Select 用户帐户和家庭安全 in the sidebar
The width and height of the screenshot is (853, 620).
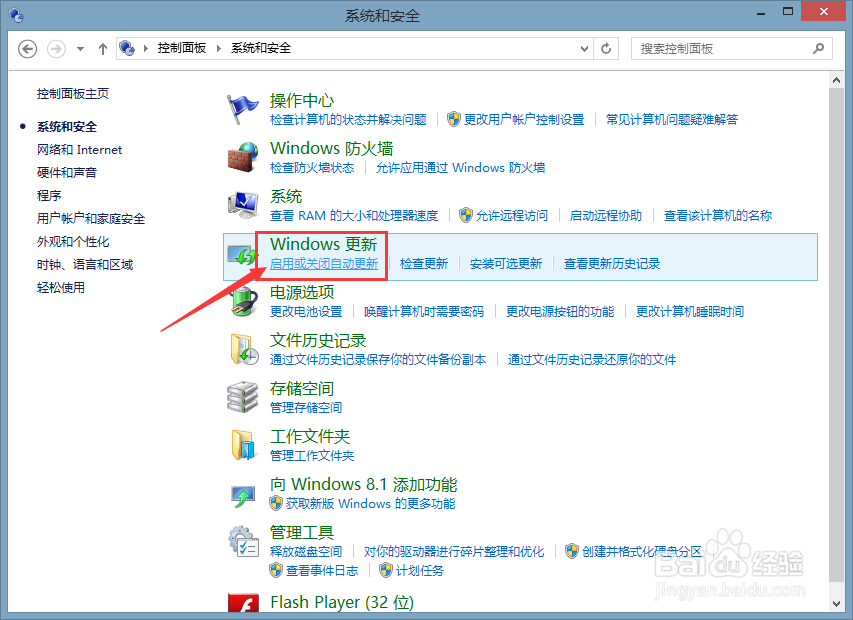[91, 219]
